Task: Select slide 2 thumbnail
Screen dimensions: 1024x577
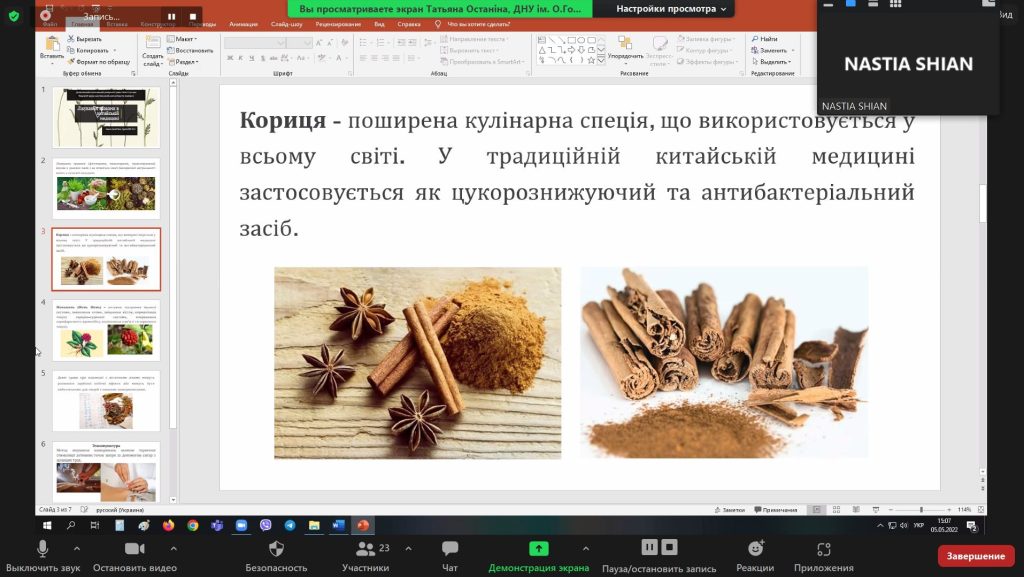Action: (106, 189)
